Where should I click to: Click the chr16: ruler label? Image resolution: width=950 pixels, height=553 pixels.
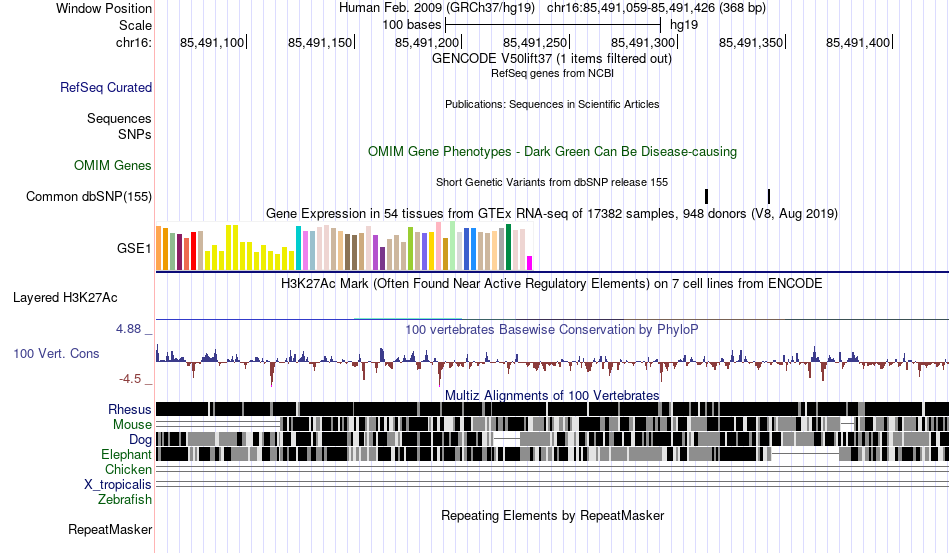134,42
